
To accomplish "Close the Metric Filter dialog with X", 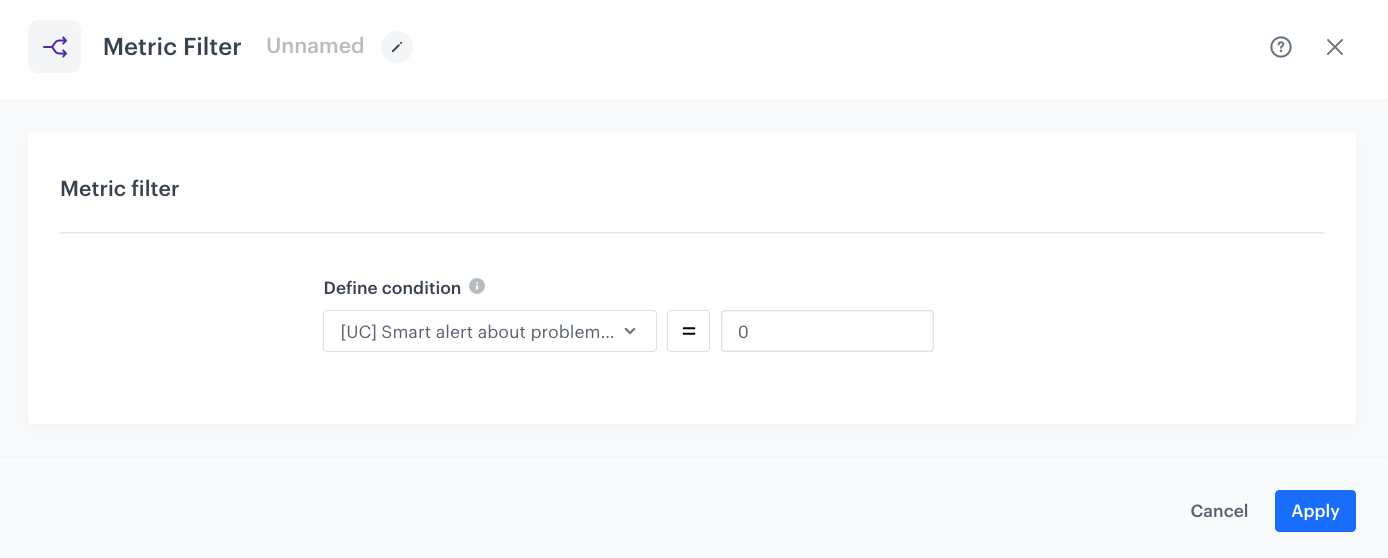I will coord(1335,47).
